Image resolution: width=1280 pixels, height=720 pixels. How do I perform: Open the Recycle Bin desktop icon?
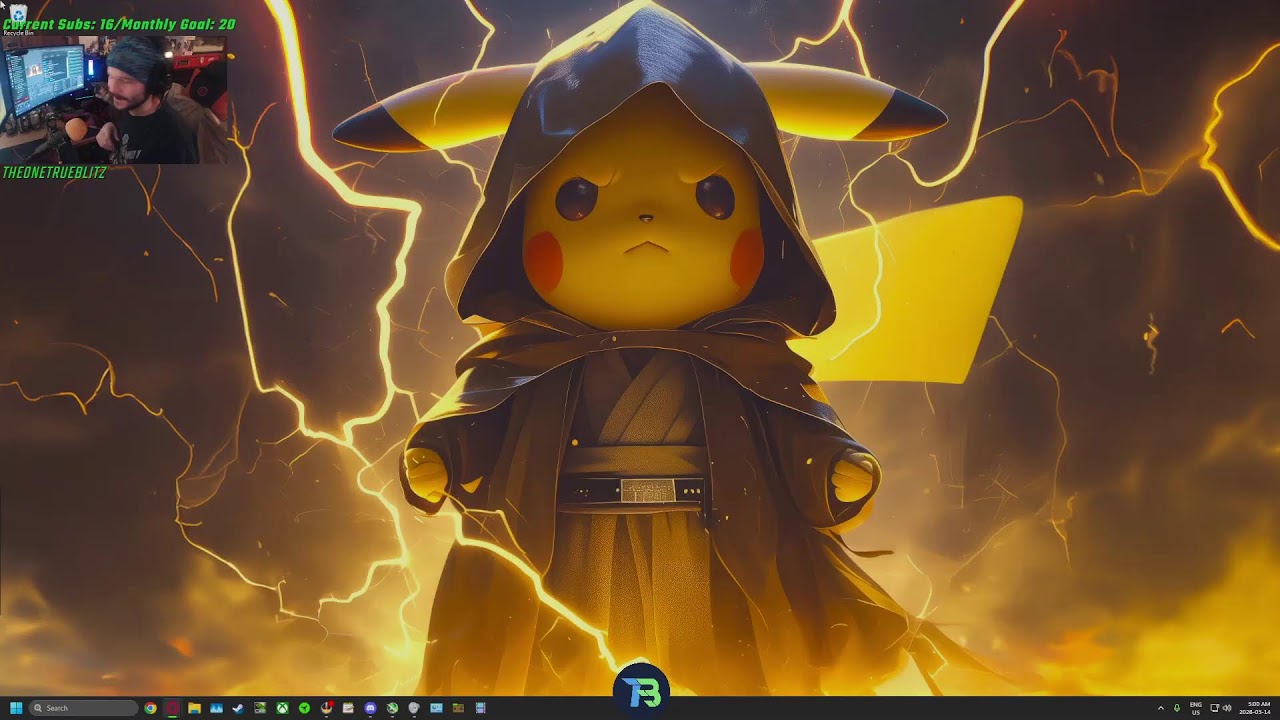click(x=17, y=18)
